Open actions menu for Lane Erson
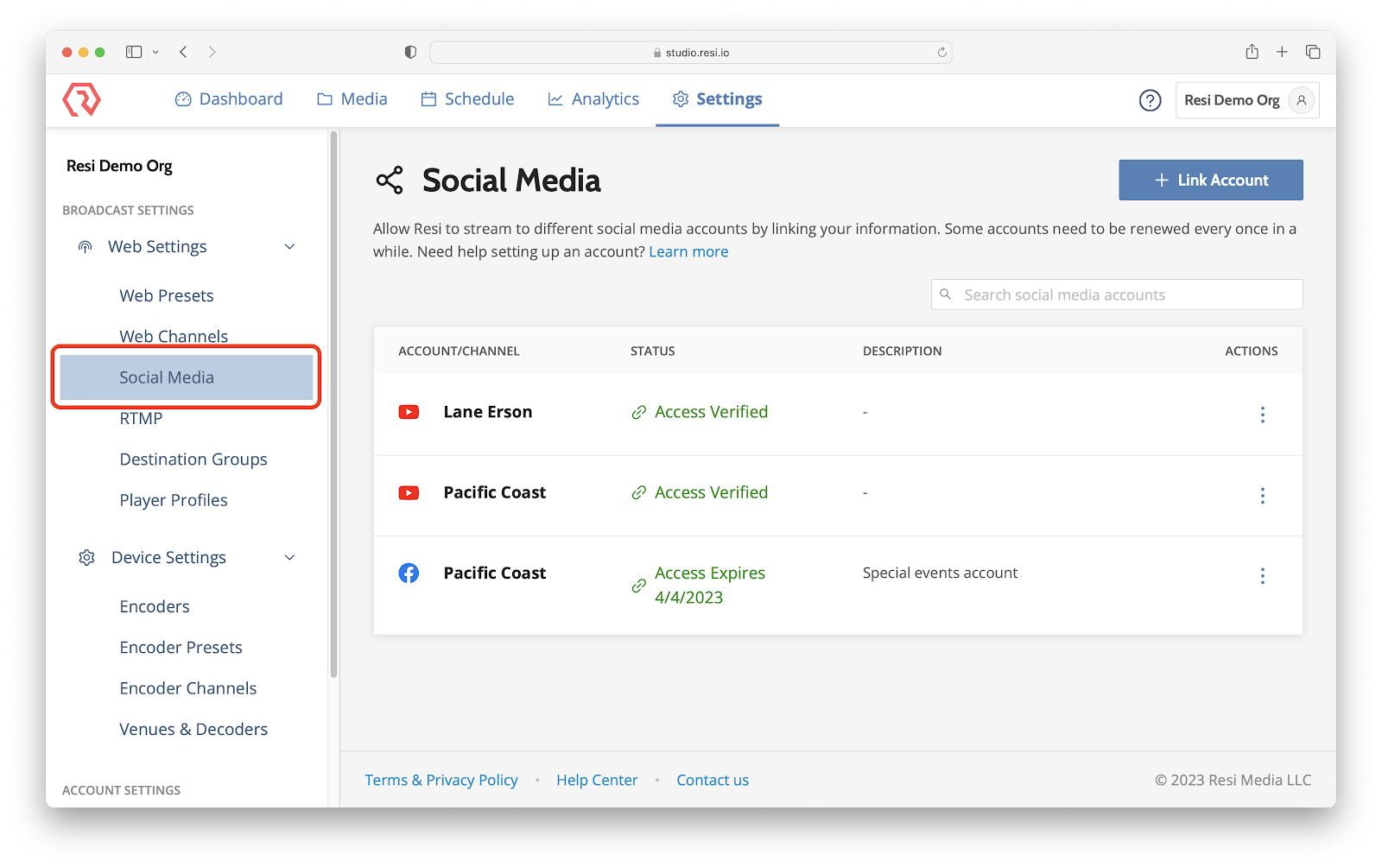Viewport: 1382px width, 868px height. 1262,415
